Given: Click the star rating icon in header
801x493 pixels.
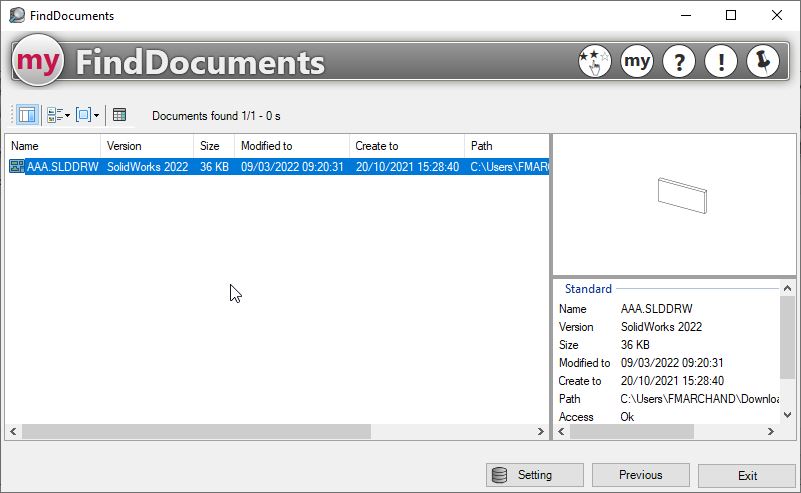Looking at the screenshot, I should (595, 62).
